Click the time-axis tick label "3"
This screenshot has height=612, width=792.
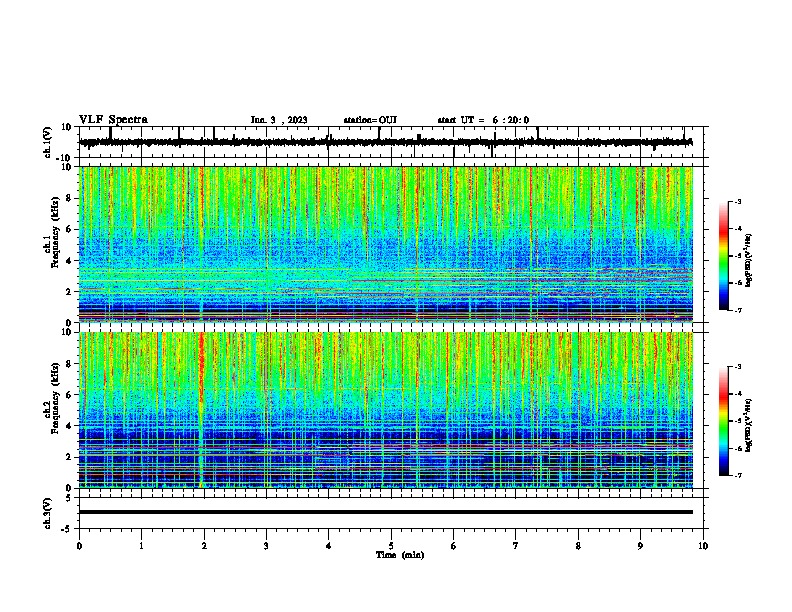266,546
